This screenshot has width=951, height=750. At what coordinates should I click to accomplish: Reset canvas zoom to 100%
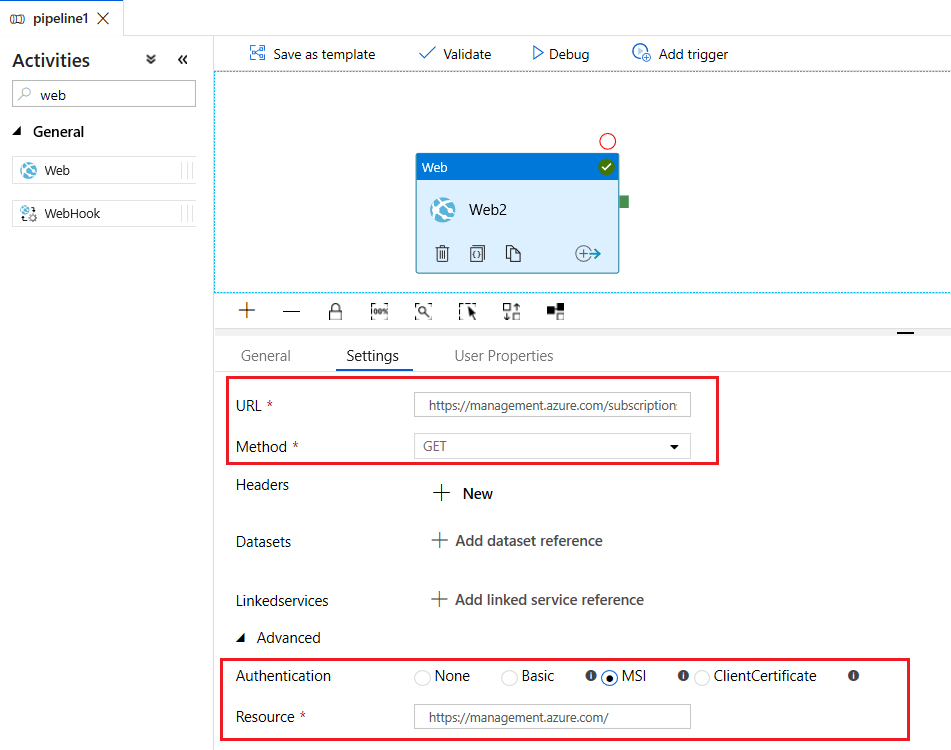(x=379, y=310)
